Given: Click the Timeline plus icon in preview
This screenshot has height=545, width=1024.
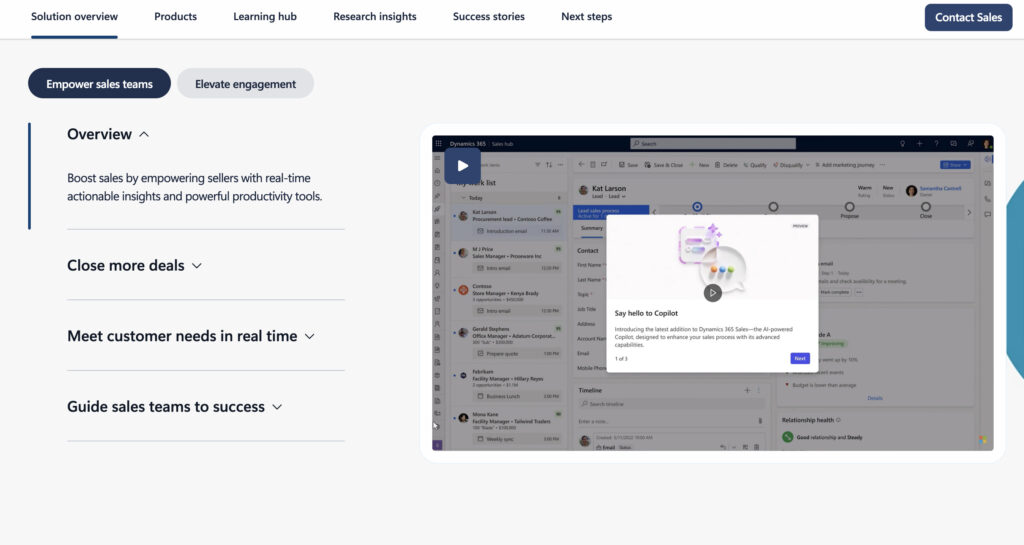Looking at the screenshot, I should 747,390.
